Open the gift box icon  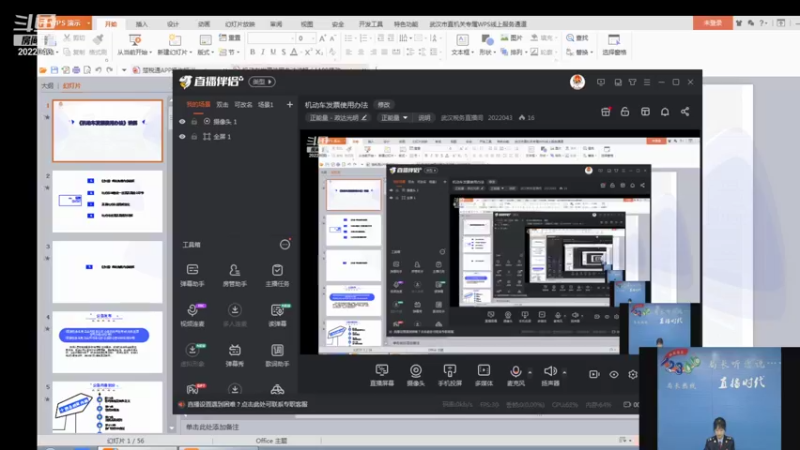[x=606, y=112]
